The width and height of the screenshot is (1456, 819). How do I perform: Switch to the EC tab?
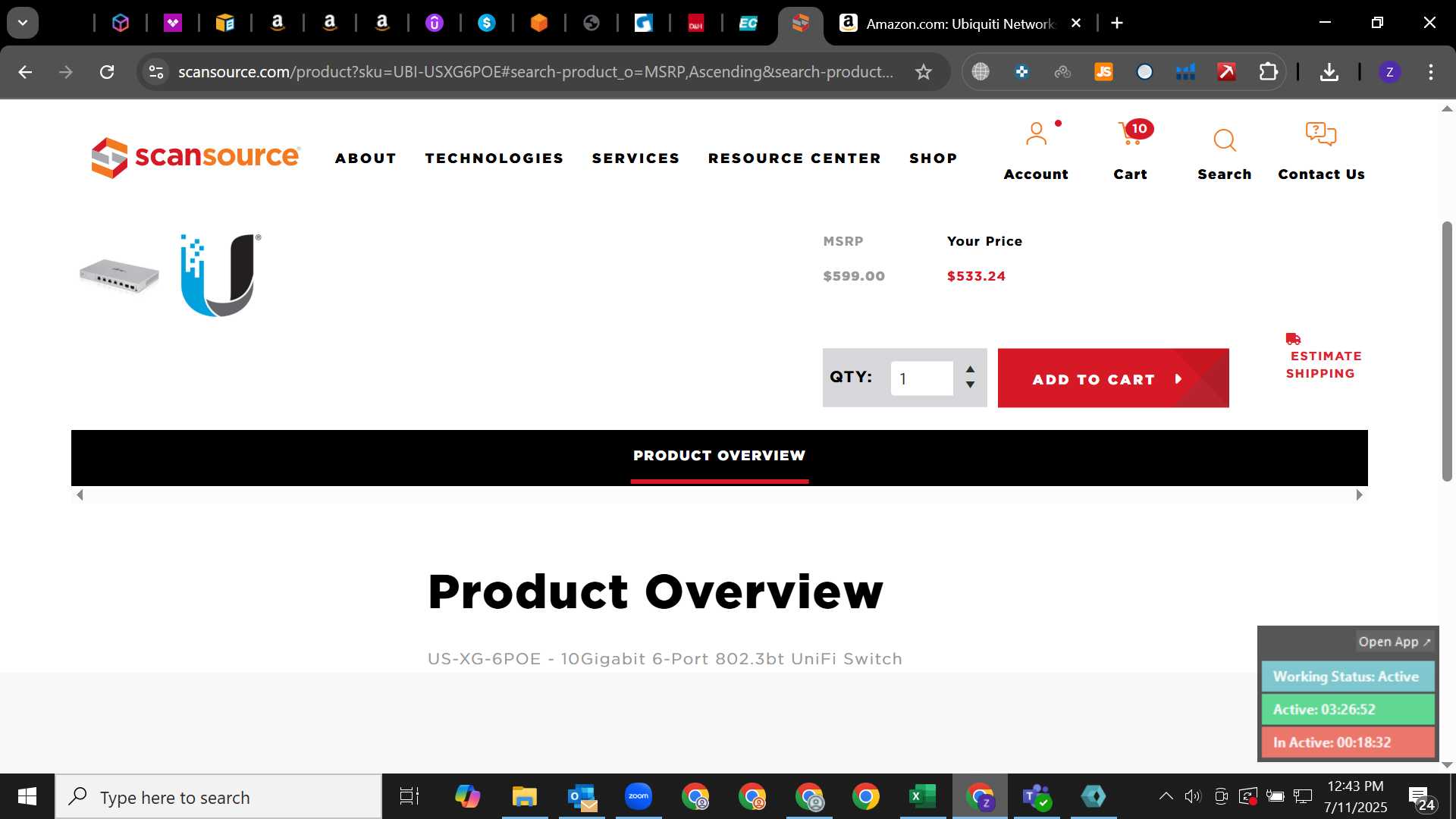pos(748,24)
